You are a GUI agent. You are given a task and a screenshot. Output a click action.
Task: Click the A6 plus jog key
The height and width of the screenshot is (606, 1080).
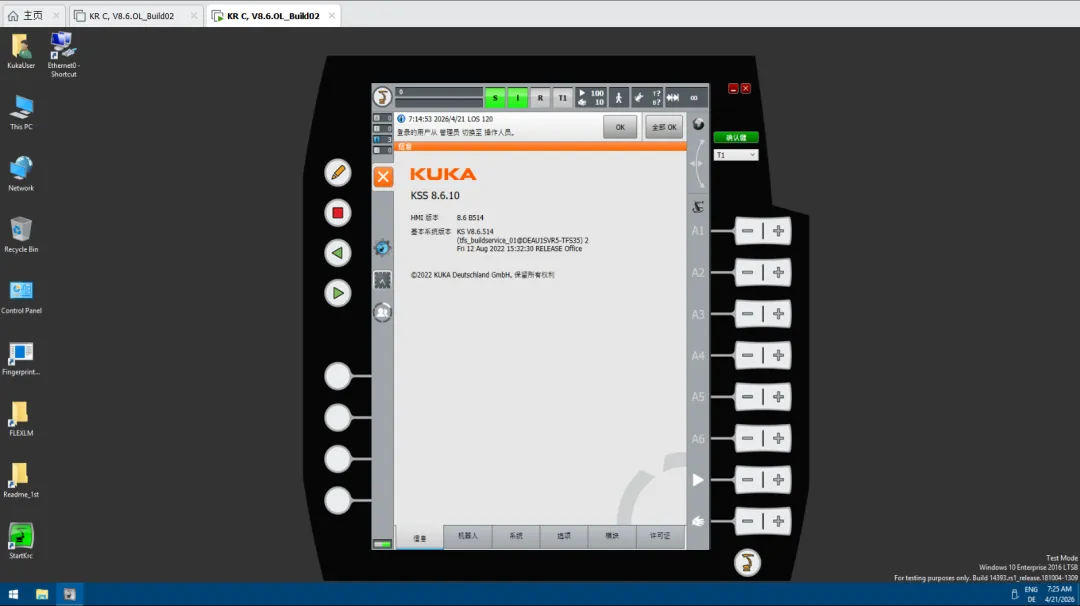pos(778,438)
